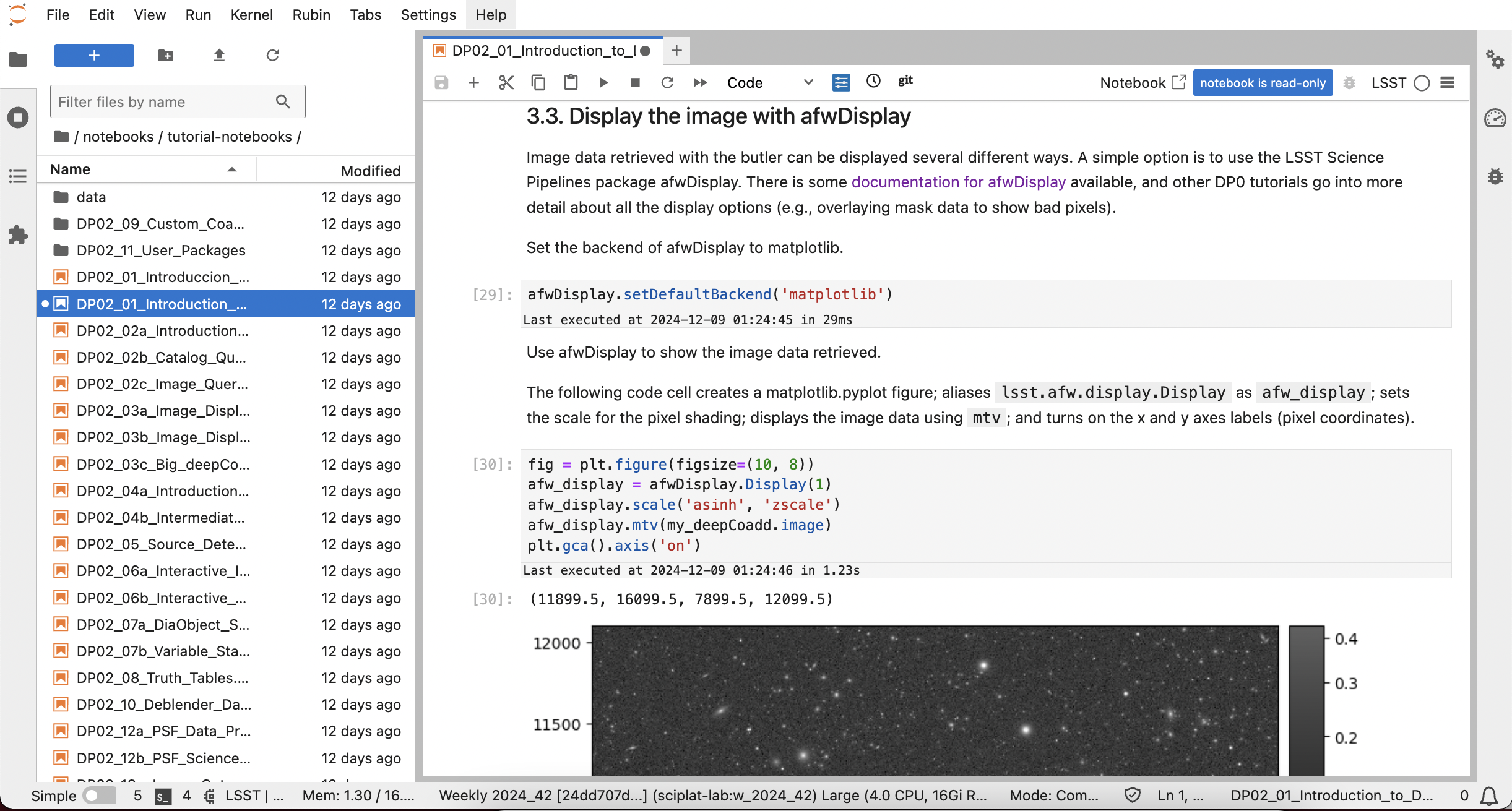The height and width of the screenshot is (811, 1512).
Task: Run the selected notebook cell
Action: click(603, 82)
